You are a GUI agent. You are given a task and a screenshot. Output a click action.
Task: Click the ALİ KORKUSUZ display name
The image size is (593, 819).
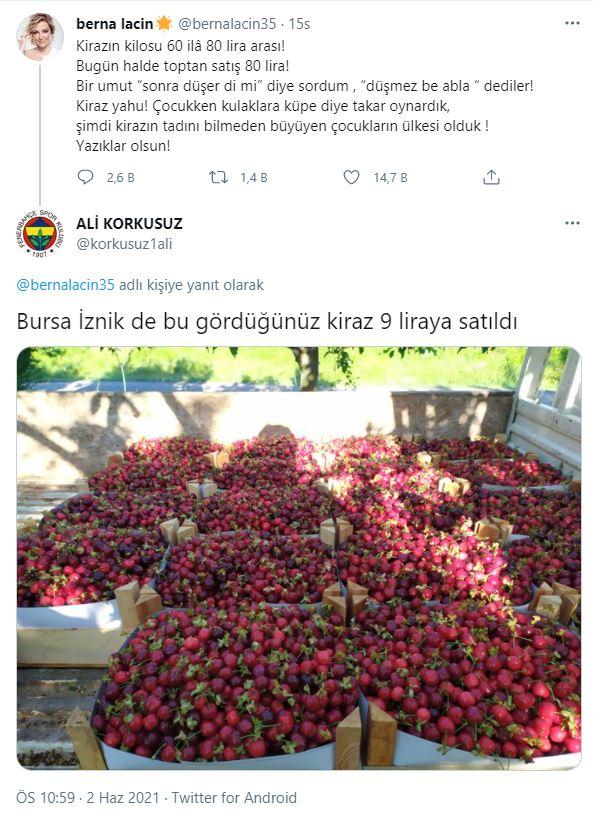[129, 224]
